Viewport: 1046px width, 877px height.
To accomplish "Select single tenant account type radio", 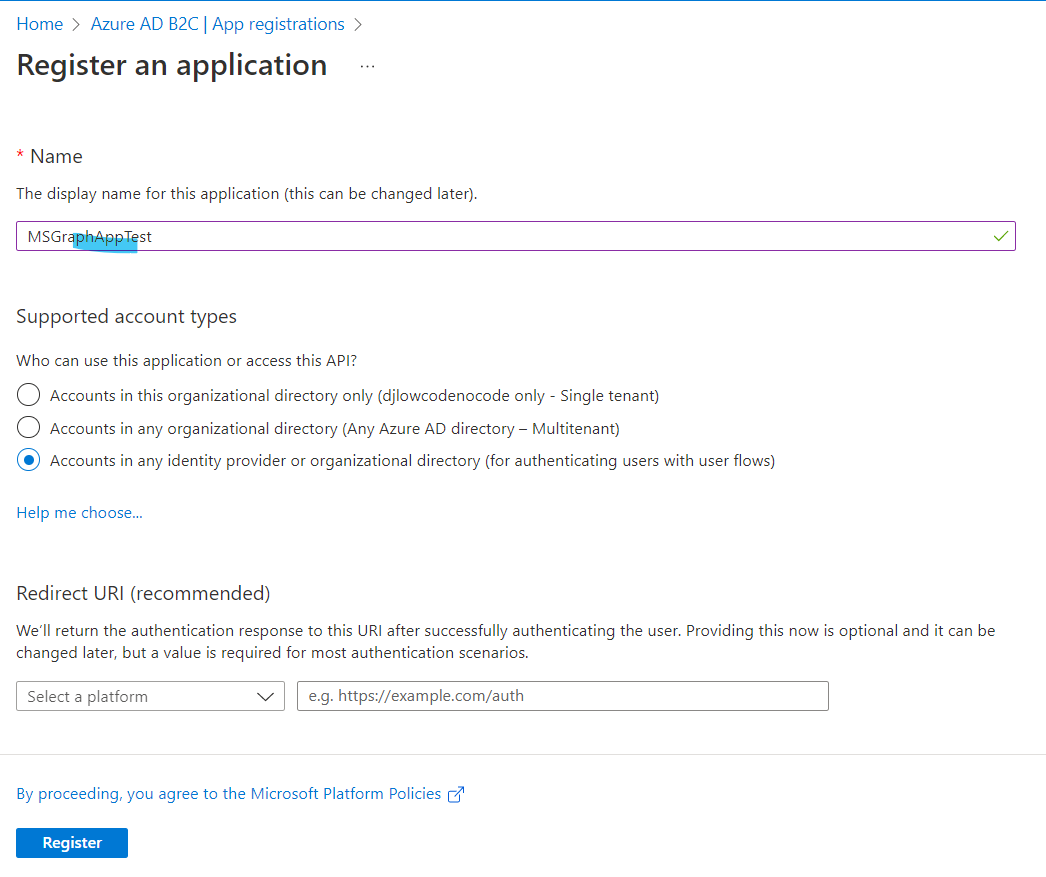I will point(29,395).
